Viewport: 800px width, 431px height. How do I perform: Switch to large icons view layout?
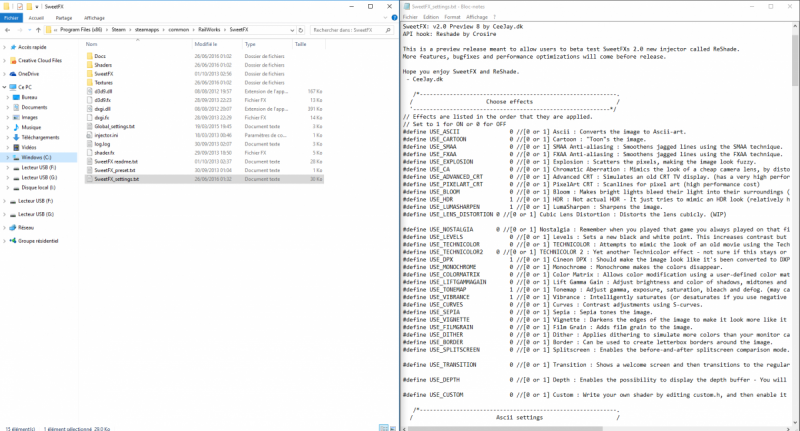(392, 428)
